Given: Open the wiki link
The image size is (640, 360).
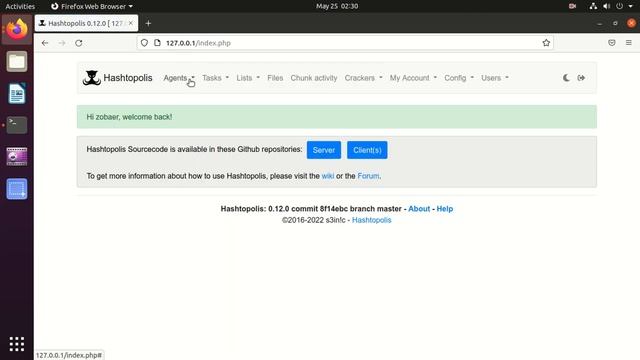Looking at the screenshot, I should click(328, 176).
